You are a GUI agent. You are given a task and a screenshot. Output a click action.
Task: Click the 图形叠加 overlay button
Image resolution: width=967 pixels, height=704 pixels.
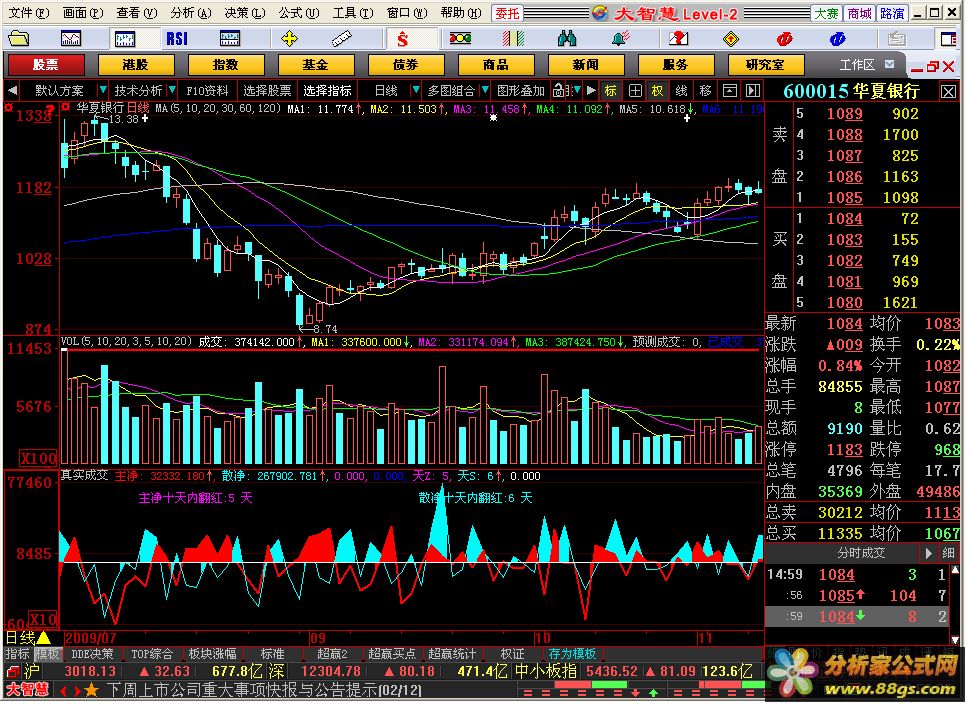(521, 91)
